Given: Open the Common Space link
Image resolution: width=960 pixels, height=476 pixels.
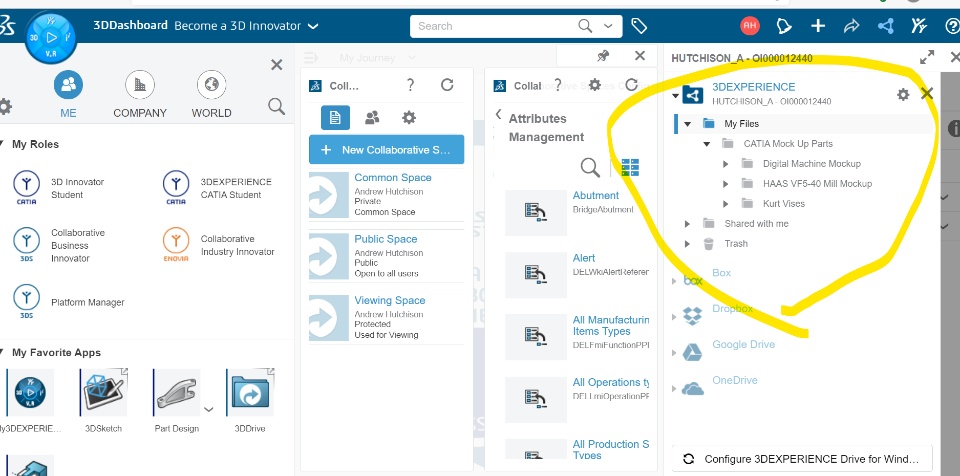Looking at the screenshot, I should pos(392,178).
